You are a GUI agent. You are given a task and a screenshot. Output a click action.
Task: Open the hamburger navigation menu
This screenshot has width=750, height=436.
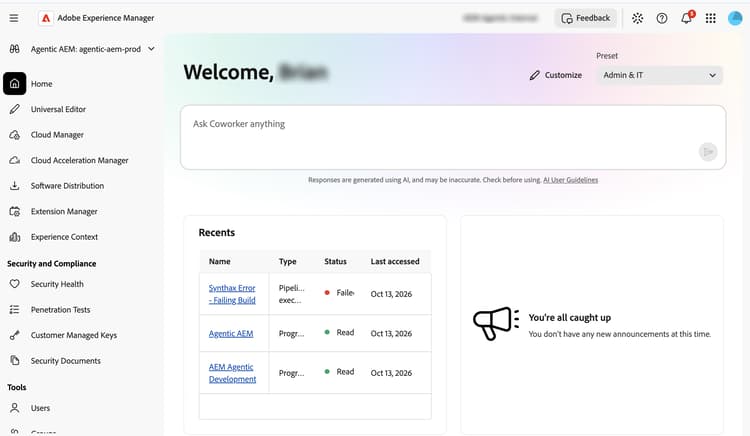tap(14, 18)
